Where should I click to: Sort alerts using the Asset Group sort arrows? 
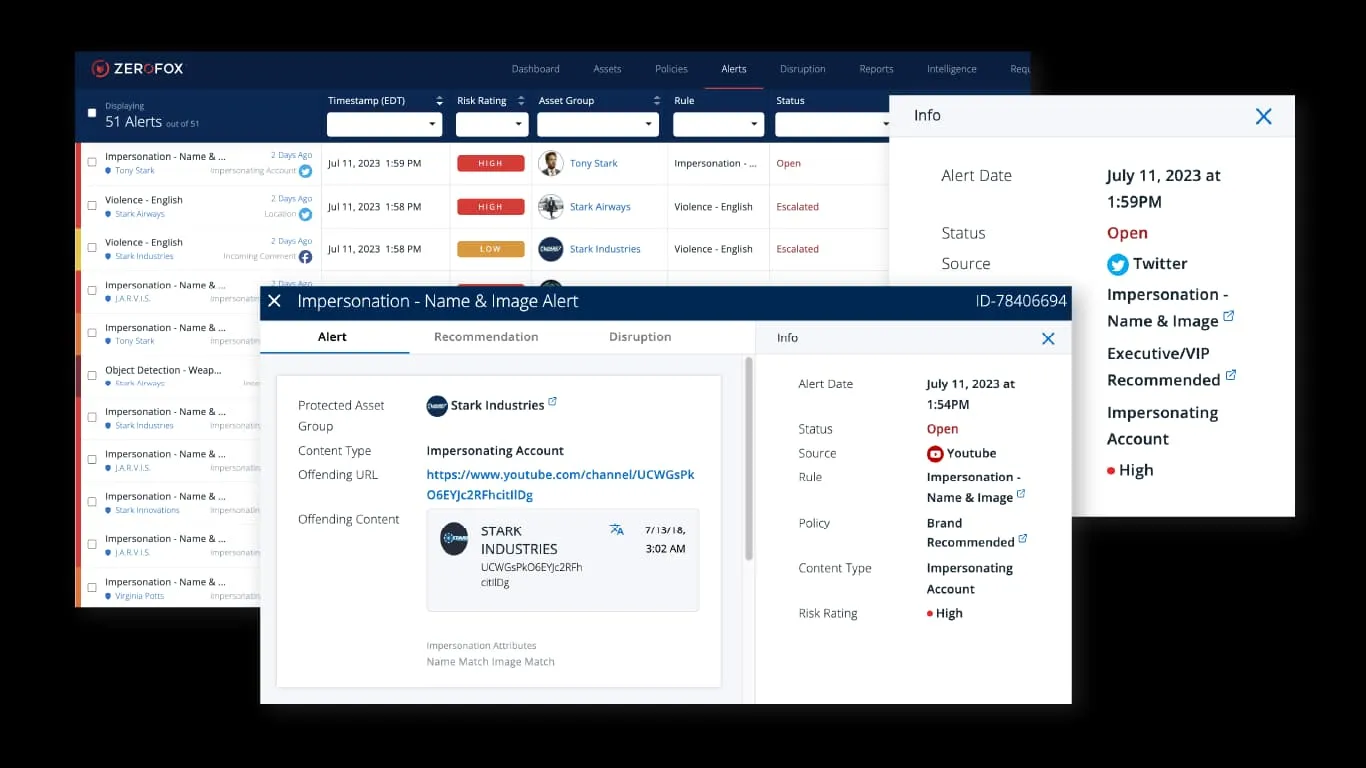(657, 101)
